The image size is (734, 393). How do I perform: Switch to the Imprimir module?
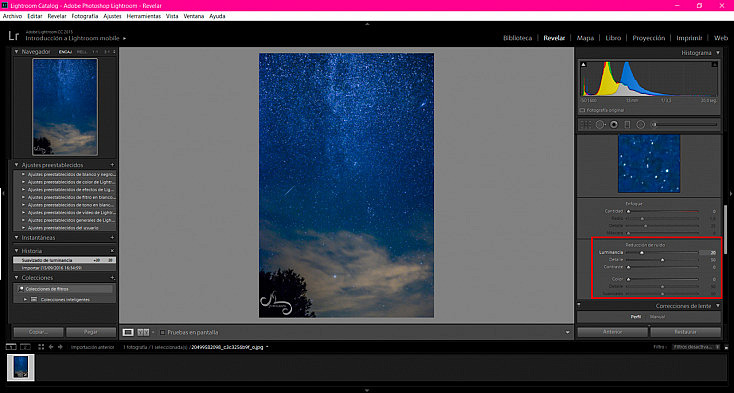(x=689, y=38)
